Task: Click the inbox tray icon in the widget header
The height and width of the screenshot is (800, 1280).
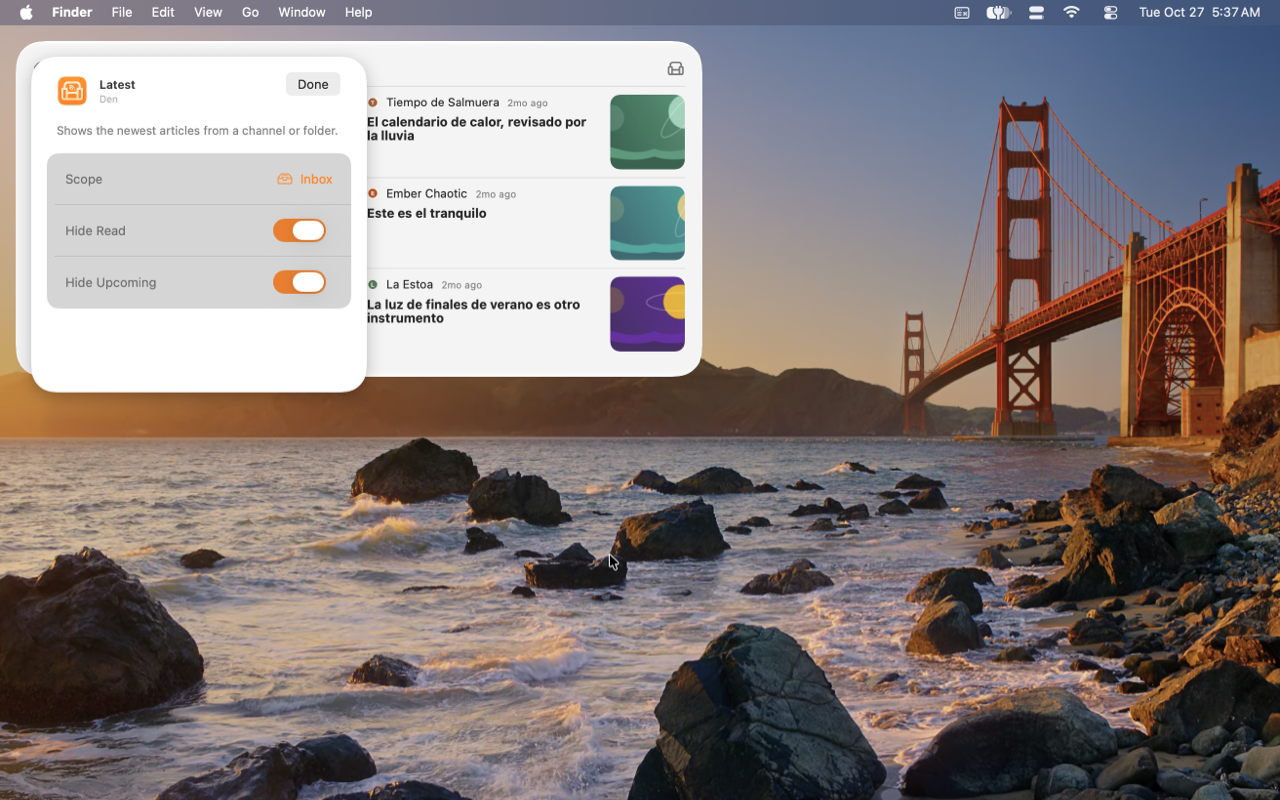Action: tap(676, 68)
